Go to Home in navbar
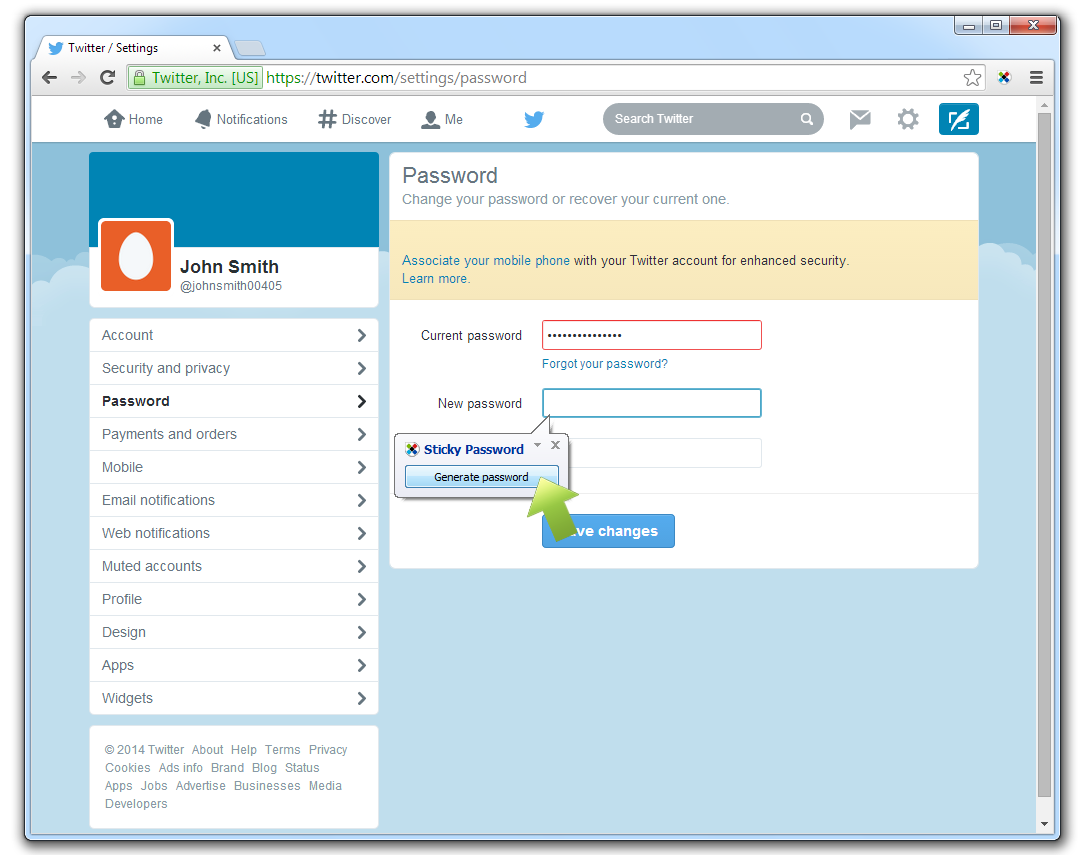The height and width of the screenshot is (855, 1084). coord(133,119)
